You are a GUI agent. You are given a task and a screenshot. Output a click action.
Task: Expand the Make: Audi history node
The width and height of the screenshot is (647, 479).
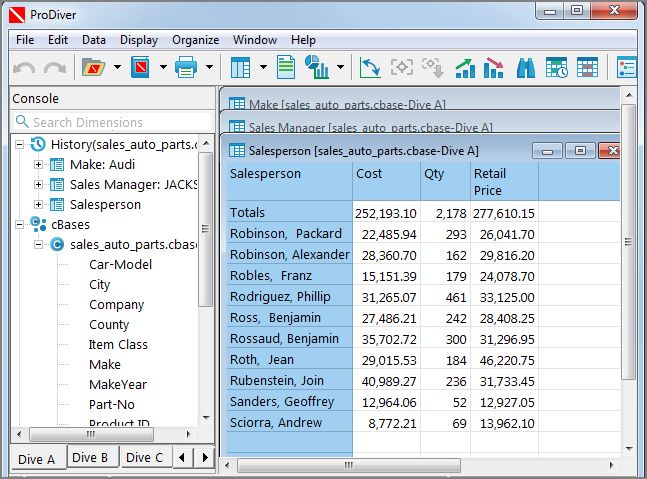(38, 164)
